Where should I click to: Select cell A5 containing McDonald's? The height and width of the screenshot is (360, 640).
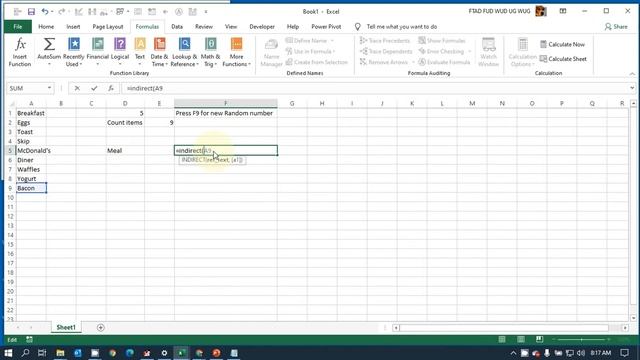coord(31,151)
